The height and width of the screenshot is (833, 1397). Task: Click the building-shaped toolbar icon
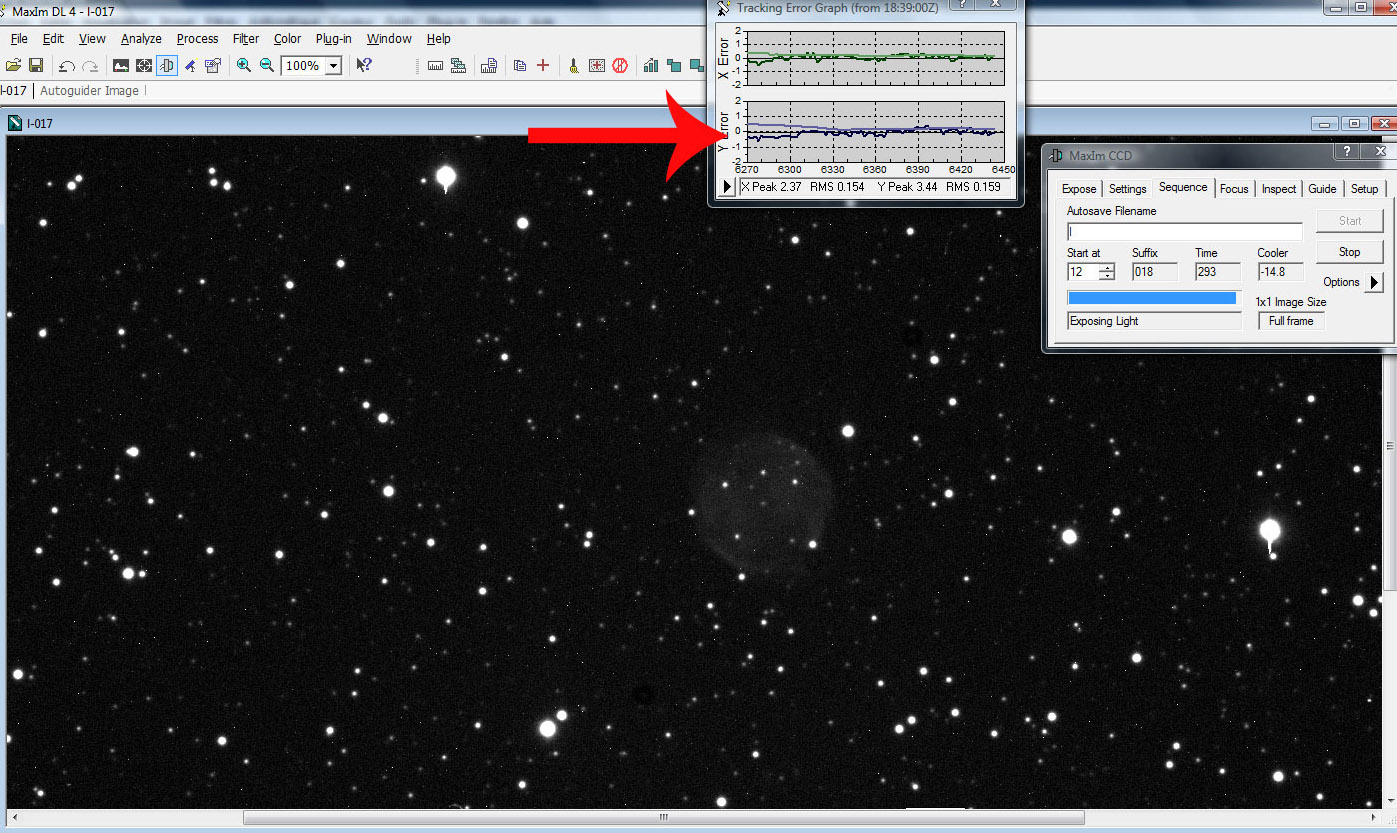(489, 66)
